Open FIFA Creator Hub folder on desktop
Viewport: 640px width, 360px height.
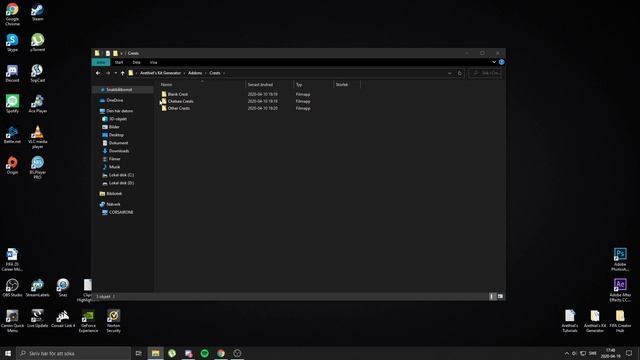click(620, 321)
